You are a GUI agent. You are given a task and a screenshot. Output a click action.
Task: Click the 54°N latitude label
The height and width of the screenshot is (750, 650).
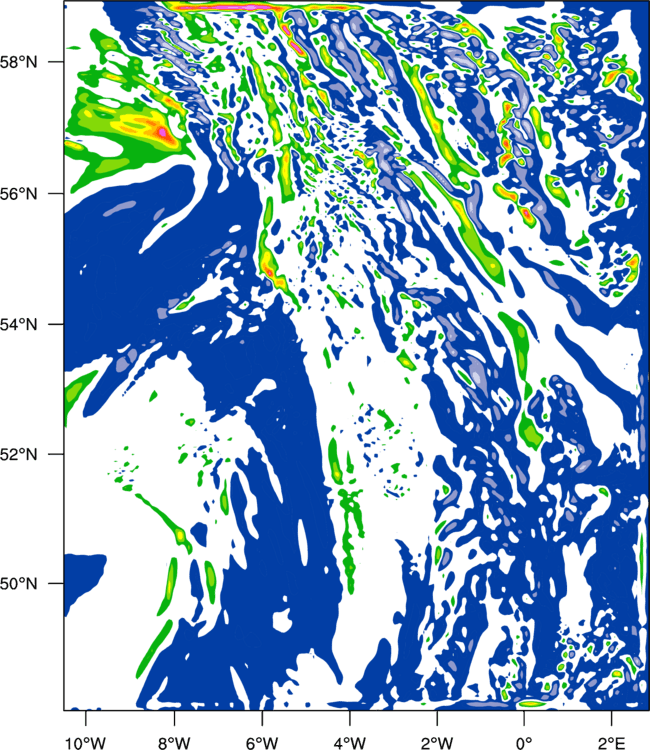click(19, 324)
